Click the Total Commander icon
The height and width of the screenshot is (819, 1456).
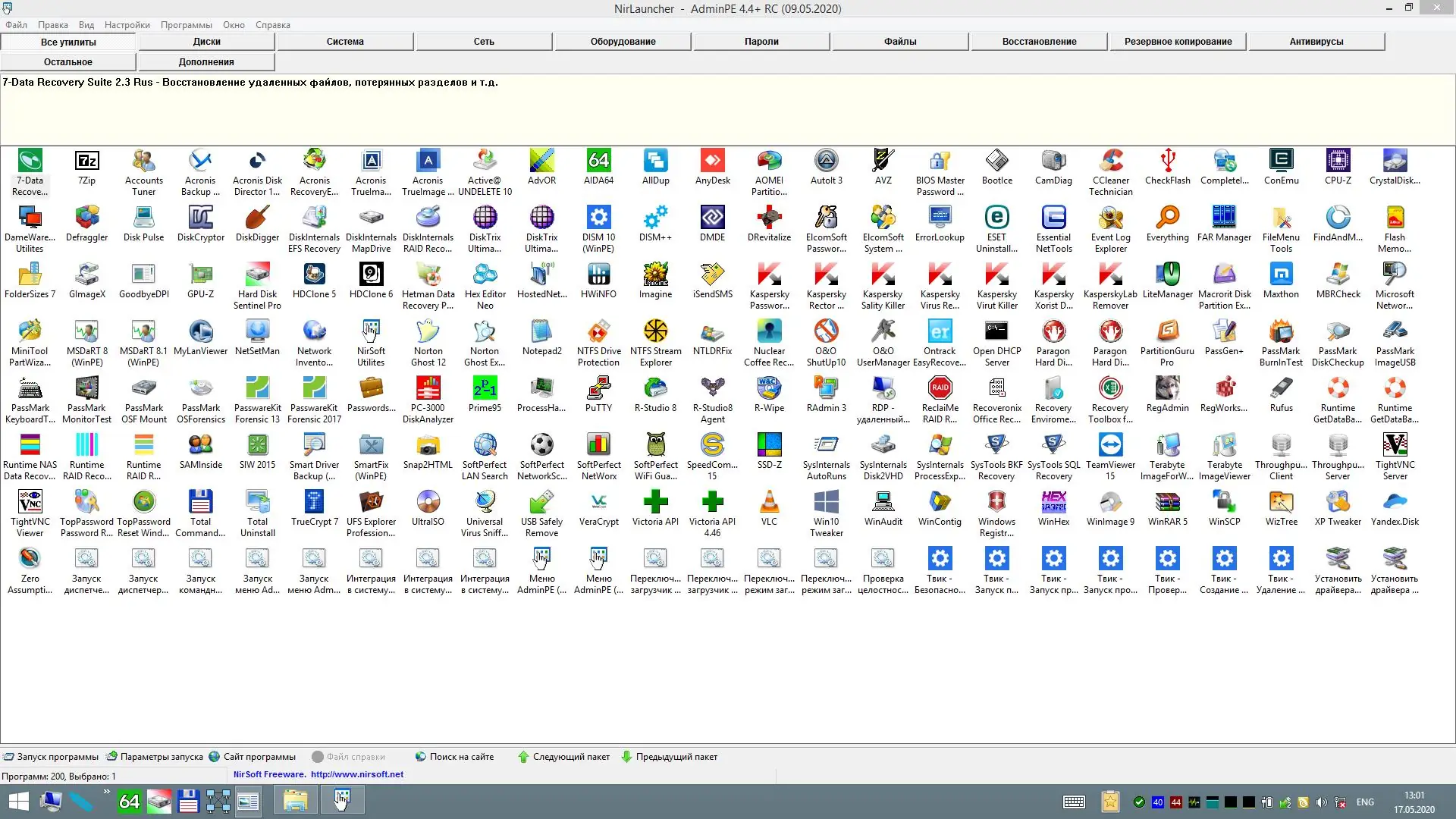point(200,502)
